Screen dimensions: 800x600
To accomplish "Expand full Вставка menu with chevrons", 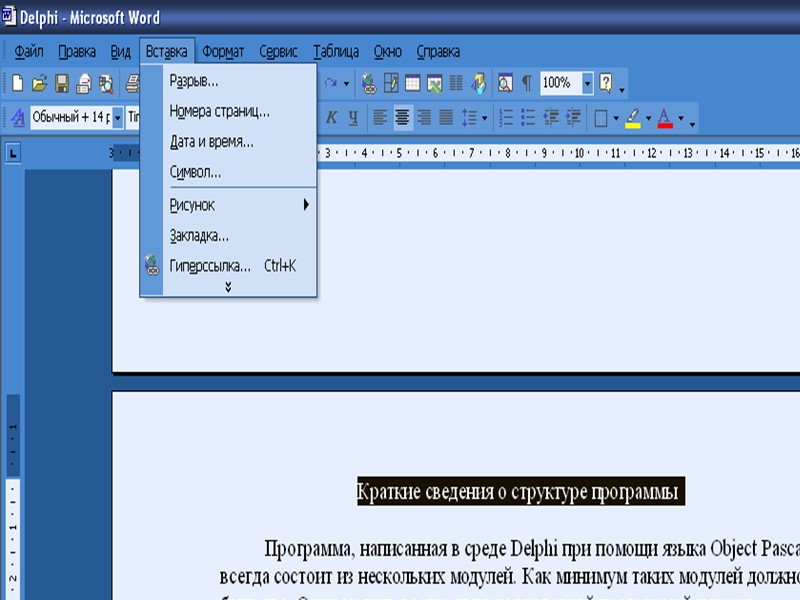I will pyautogui.click(x=228, y=287).
